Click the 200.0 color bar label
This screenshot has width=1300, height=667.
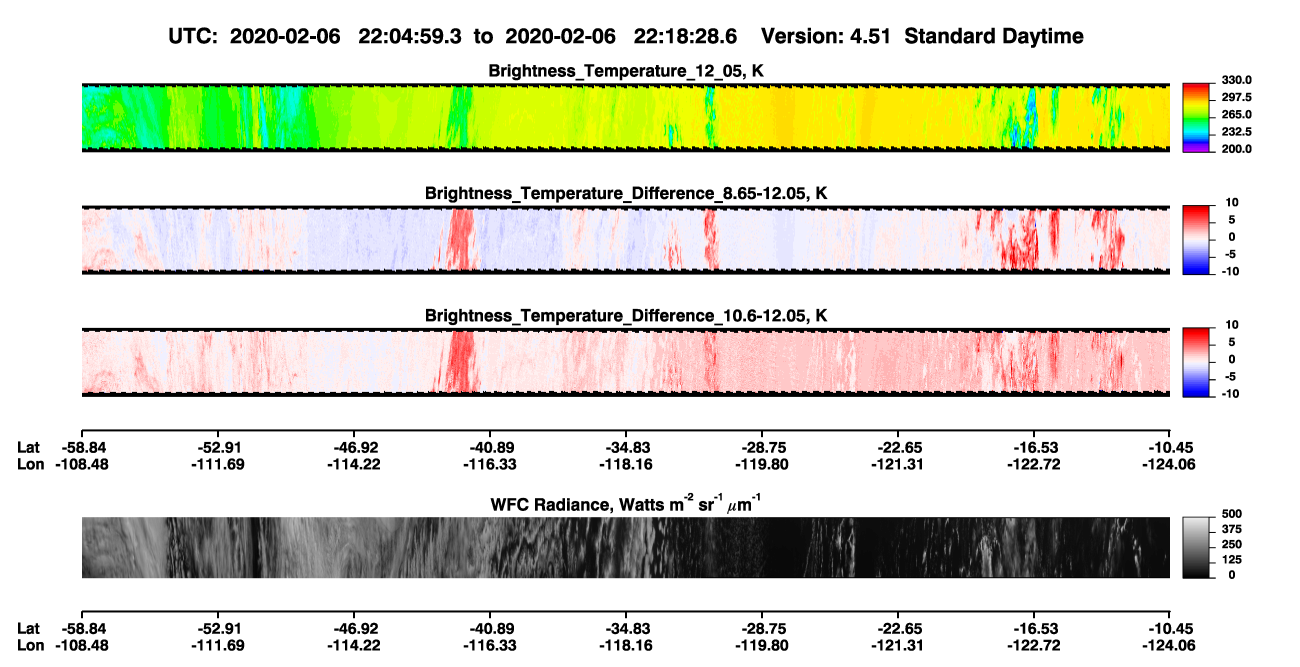click(x=1237, y=148)
